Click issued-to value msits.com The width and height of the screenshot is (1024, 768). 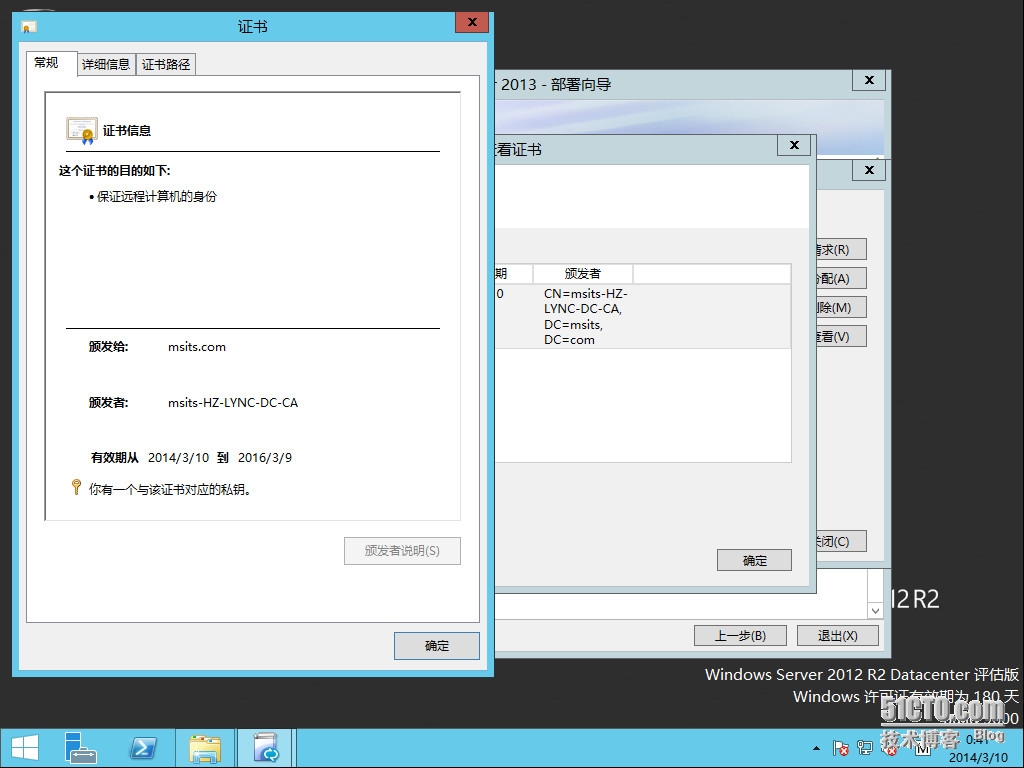pyautogui.click(x=197, y=347)
